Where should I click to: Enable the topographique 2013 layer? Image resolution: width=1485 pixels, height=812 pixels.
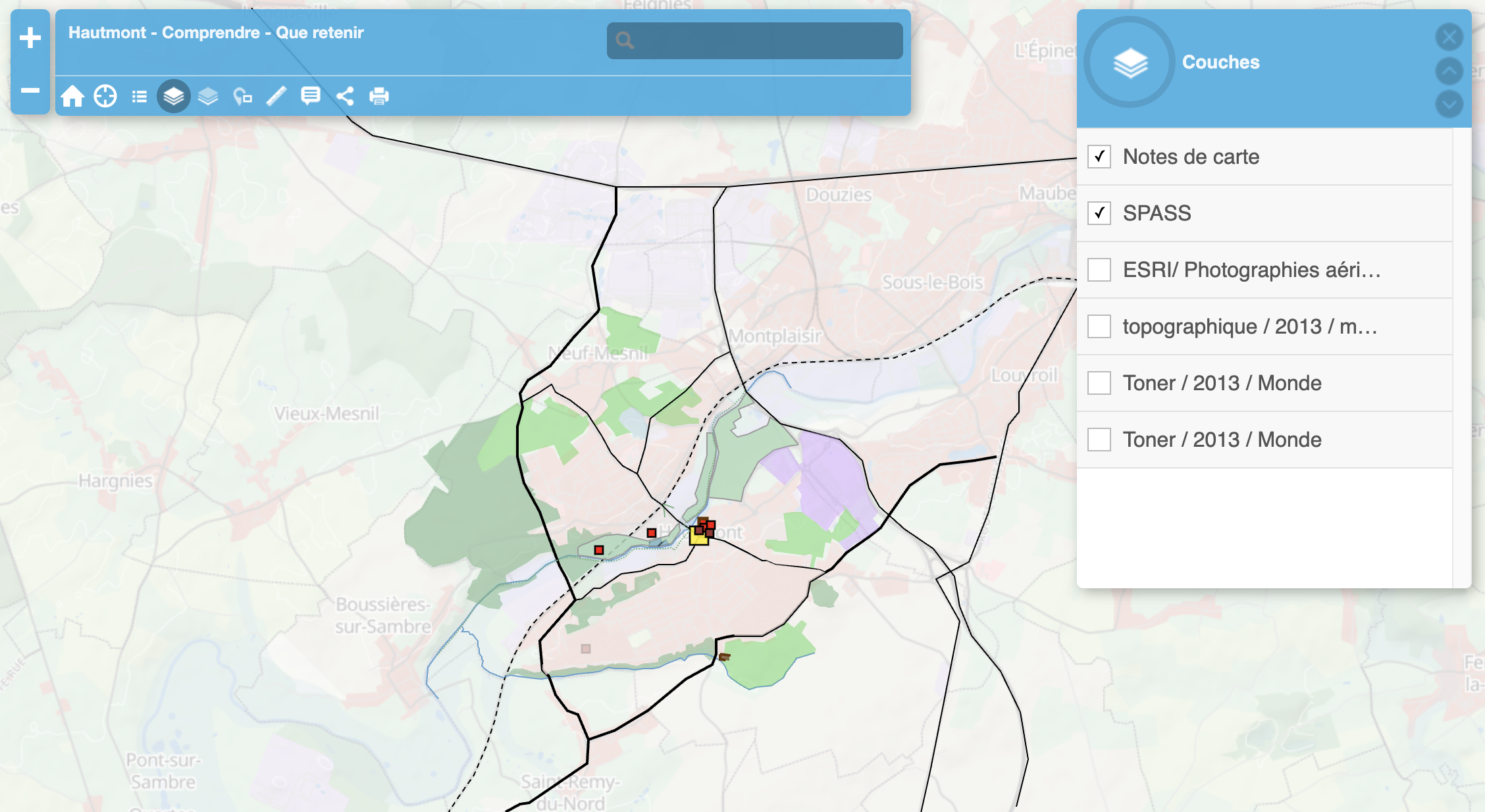point(1099,326)
